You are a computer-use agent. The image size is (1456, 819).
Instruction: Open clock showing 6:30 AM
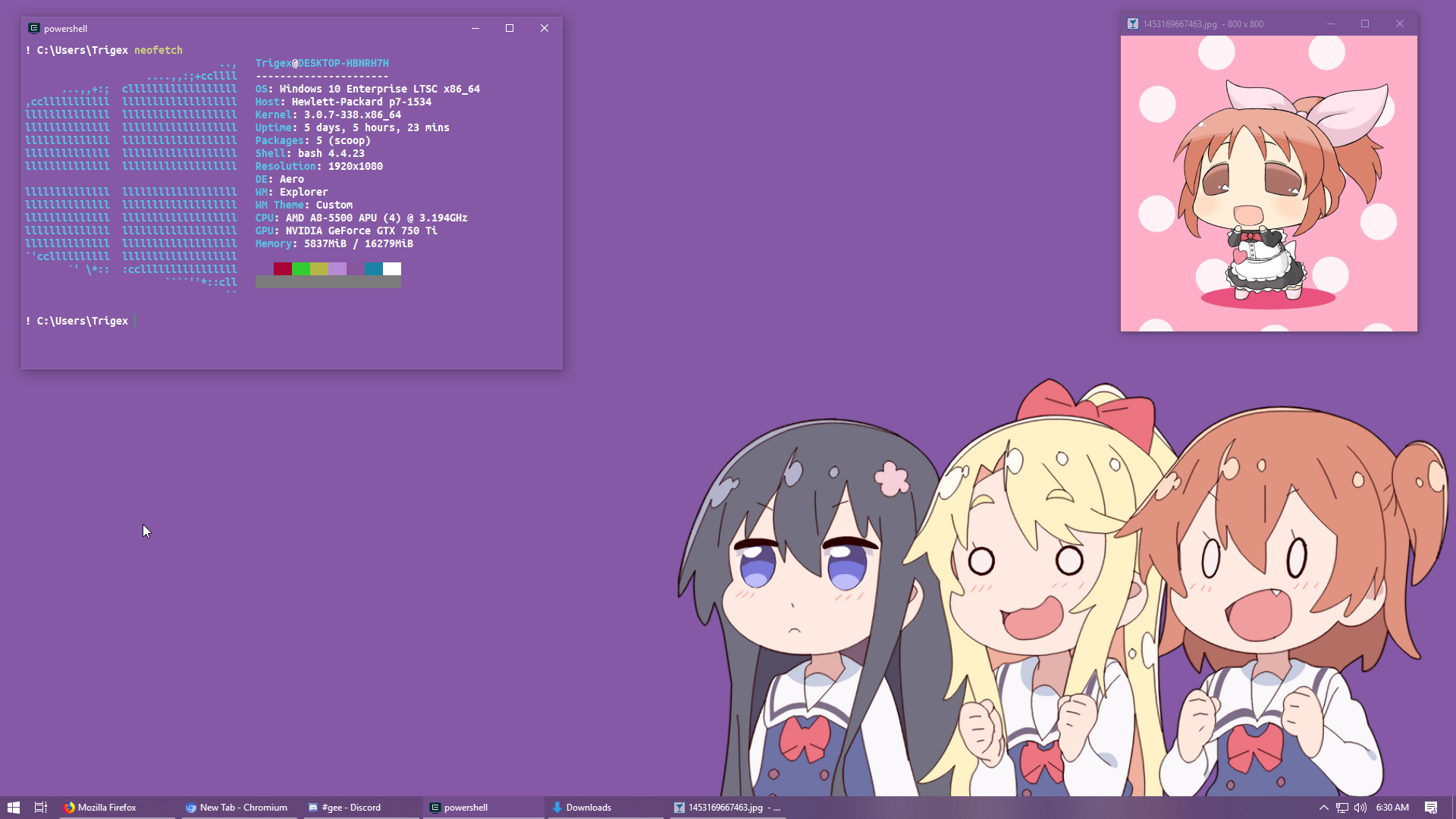tap(1392, 808)
